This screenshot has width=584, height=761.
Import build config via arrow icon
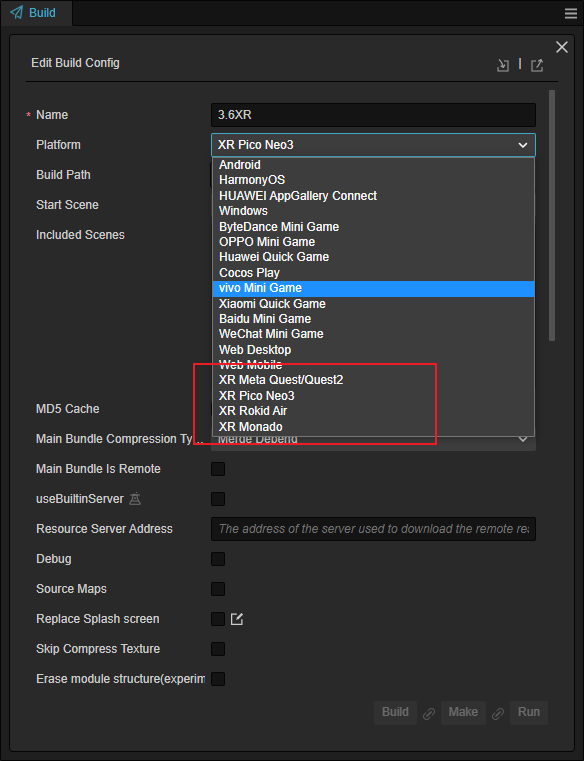(x=503, y=65)
